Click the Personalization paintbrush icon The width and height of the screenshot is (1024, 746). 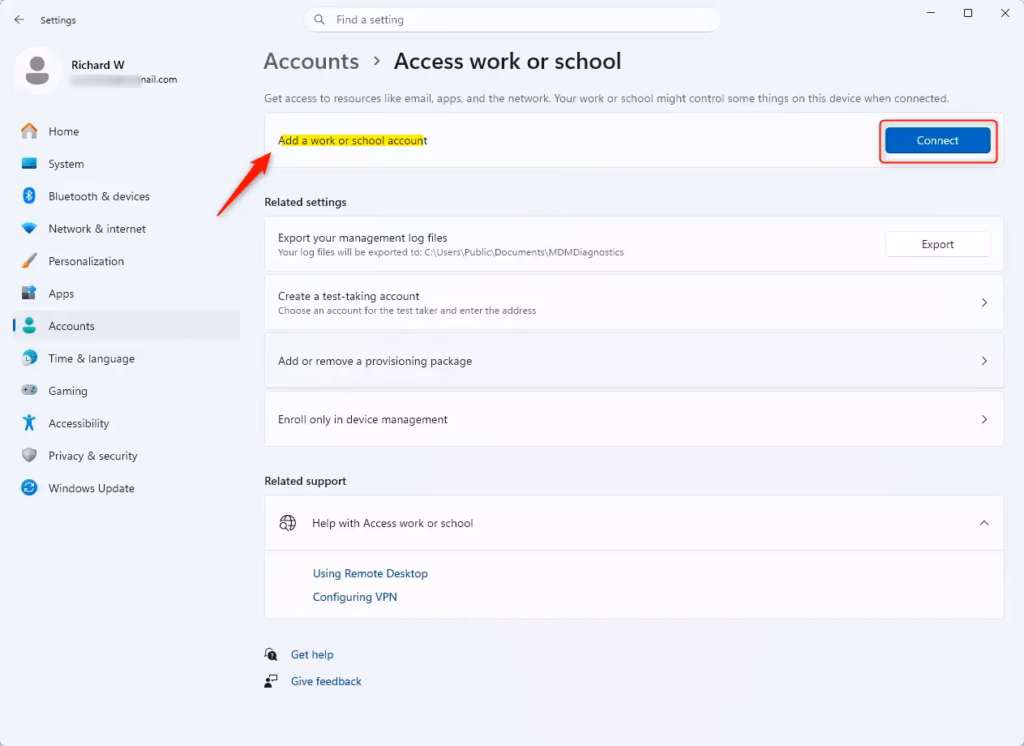29,261
